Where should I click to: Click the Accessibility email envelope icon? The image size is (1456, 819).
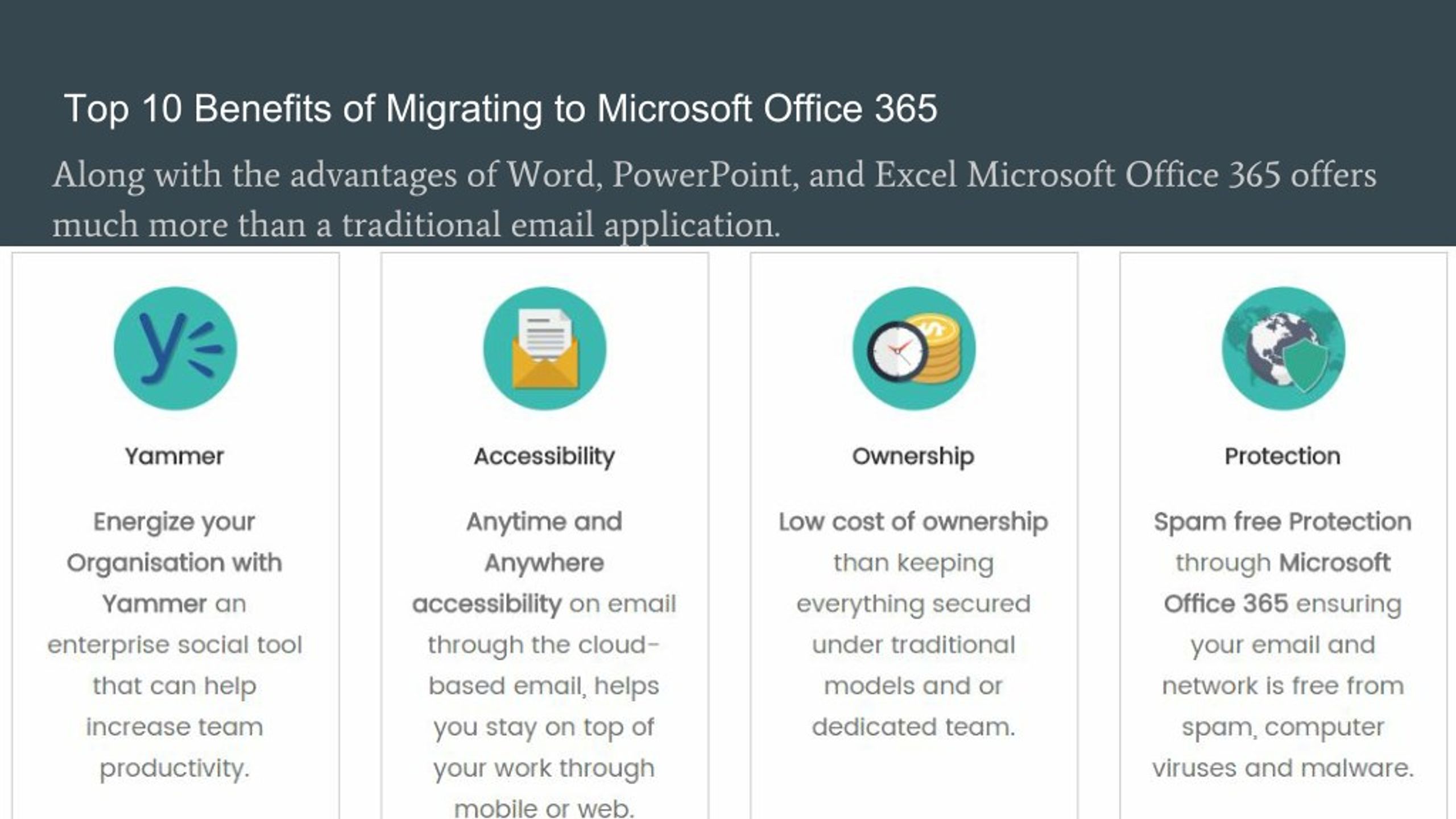[544, 347]
